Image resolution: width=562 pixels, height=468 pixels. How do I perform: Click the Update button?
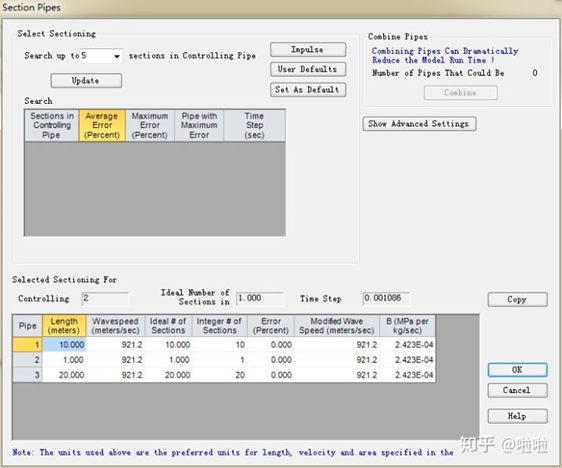click(x=86, y=81)
